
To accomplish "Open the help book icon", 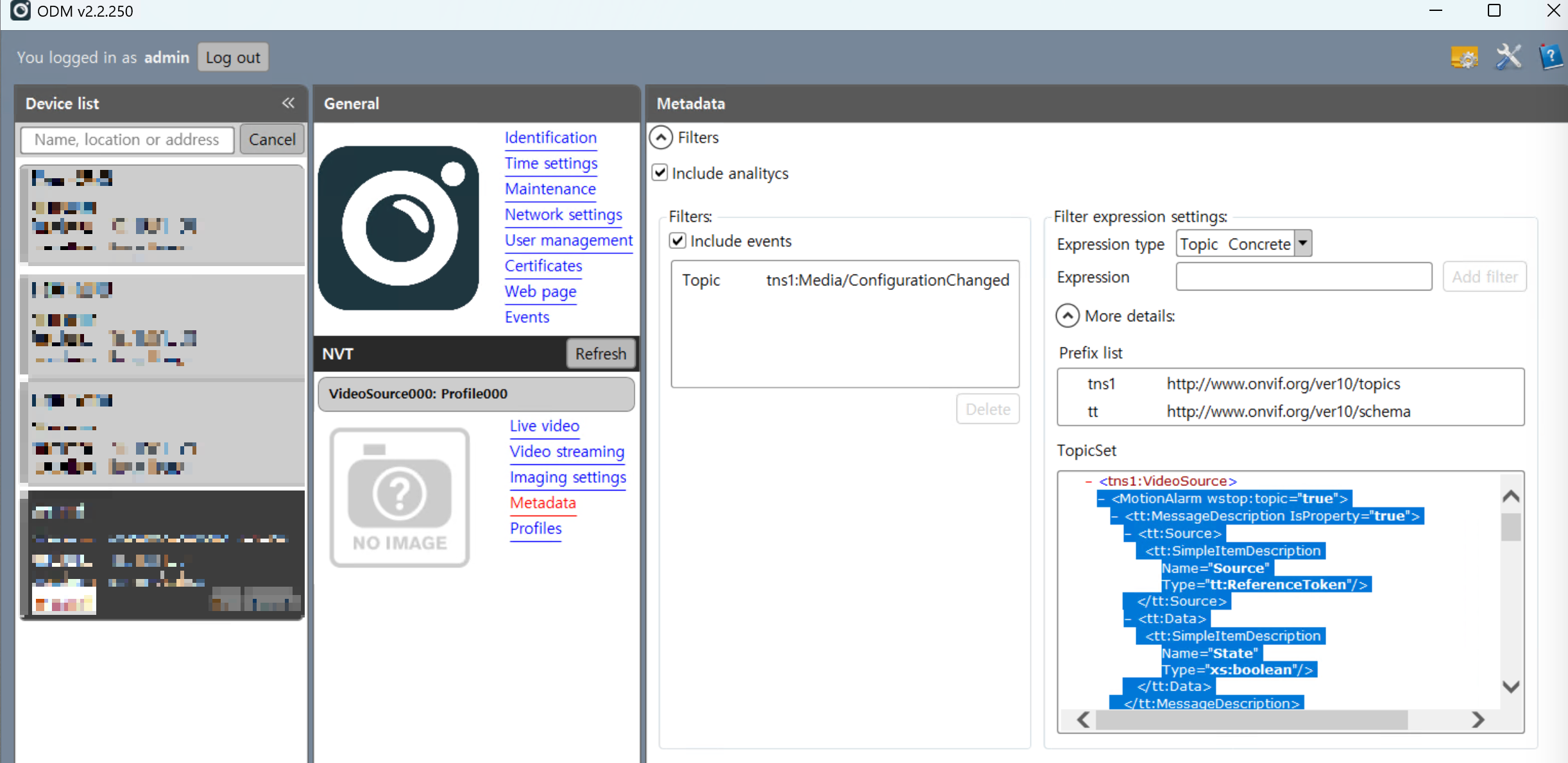I will pyautogui.click(x=1551, y=58).
